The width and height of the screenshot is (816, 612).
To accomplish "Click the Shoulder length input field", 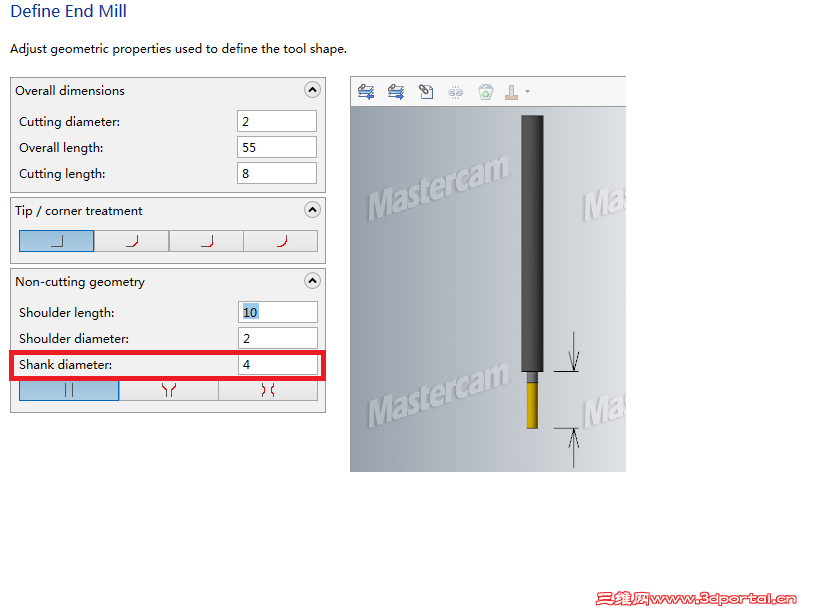I will (x=278, y=312).
